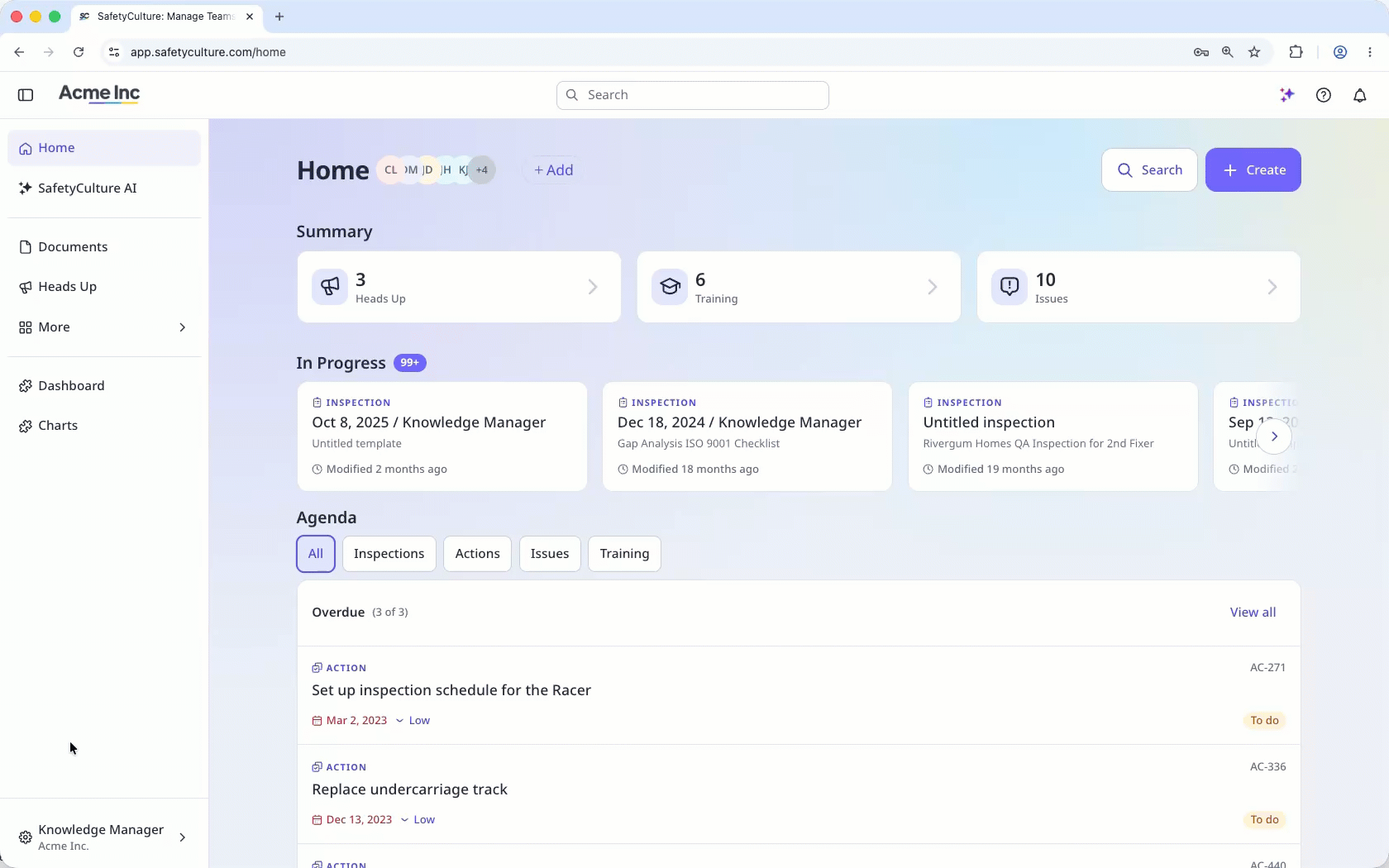This screenshot has height=868, width=1389.
Task: Open Dashboard in the sidebar
Action: (104, 386)
